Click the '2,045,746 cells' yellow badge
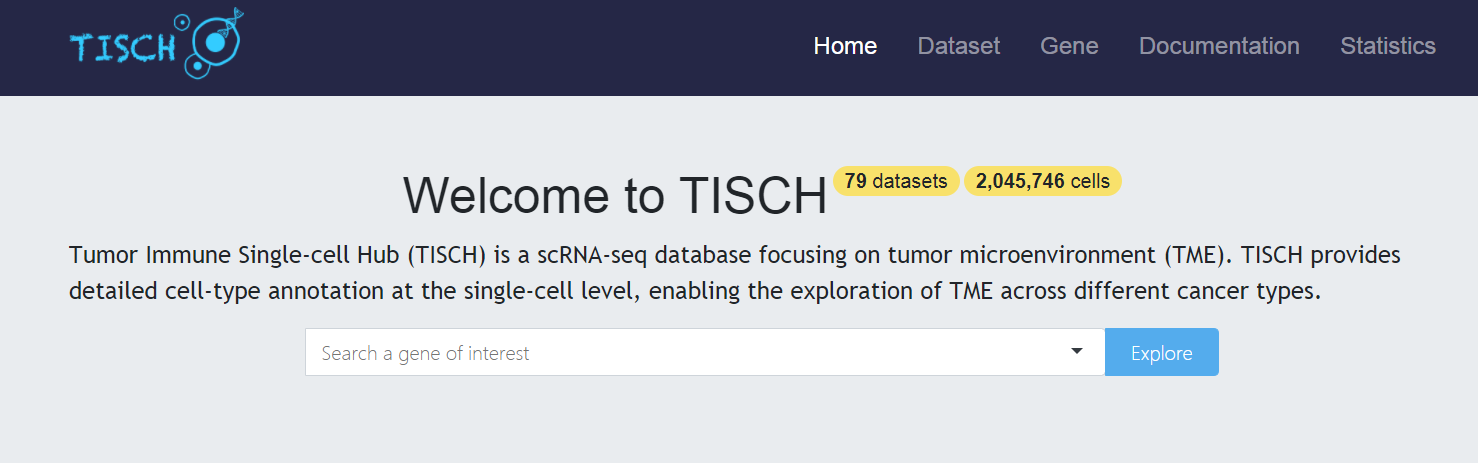 tap(1043, 181)
